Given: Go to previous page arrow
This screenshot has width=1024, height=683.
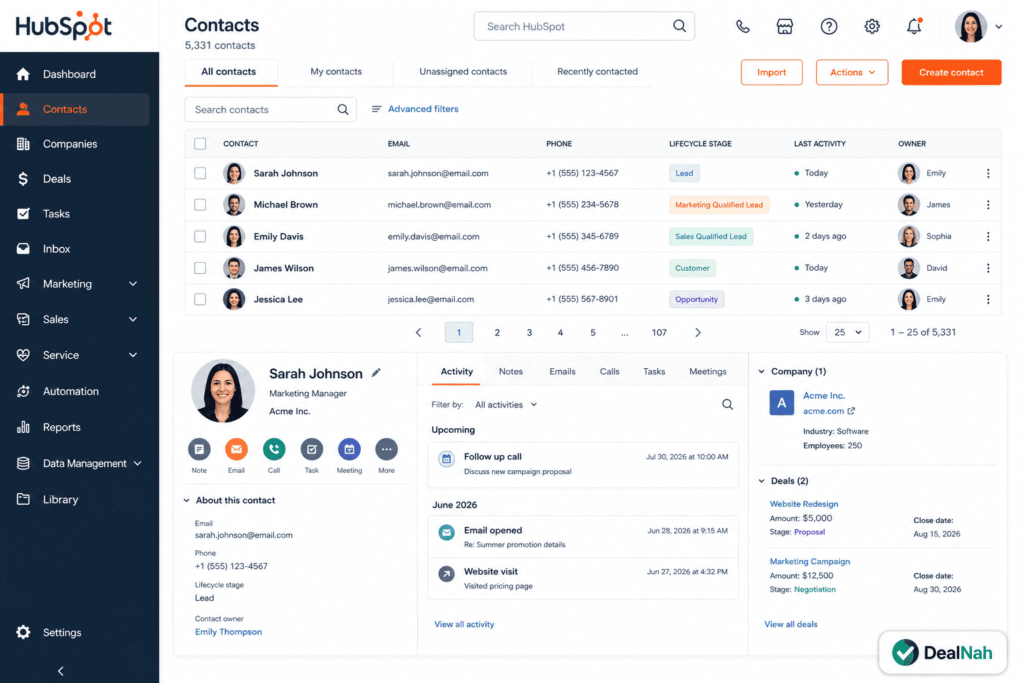Looking at the screenshot, I should (419, 332).
